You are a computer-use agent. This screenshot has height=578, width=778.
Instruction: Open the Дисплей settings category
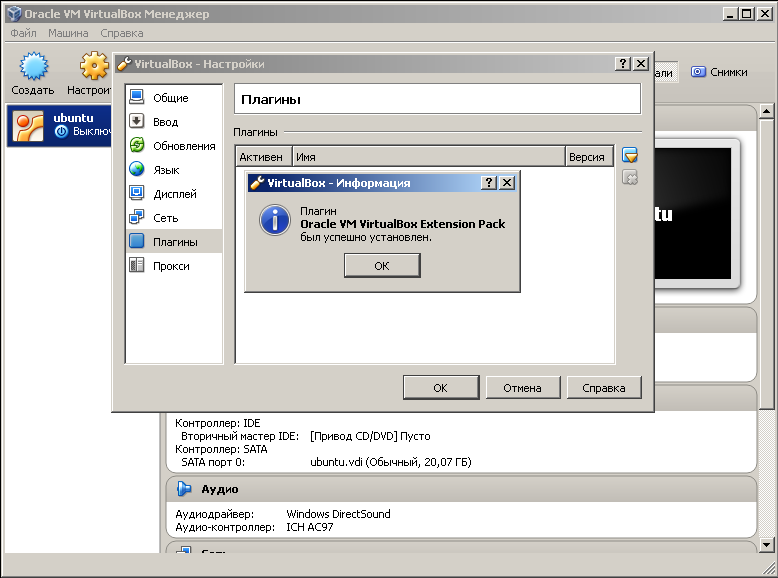[x=174, y=193]
